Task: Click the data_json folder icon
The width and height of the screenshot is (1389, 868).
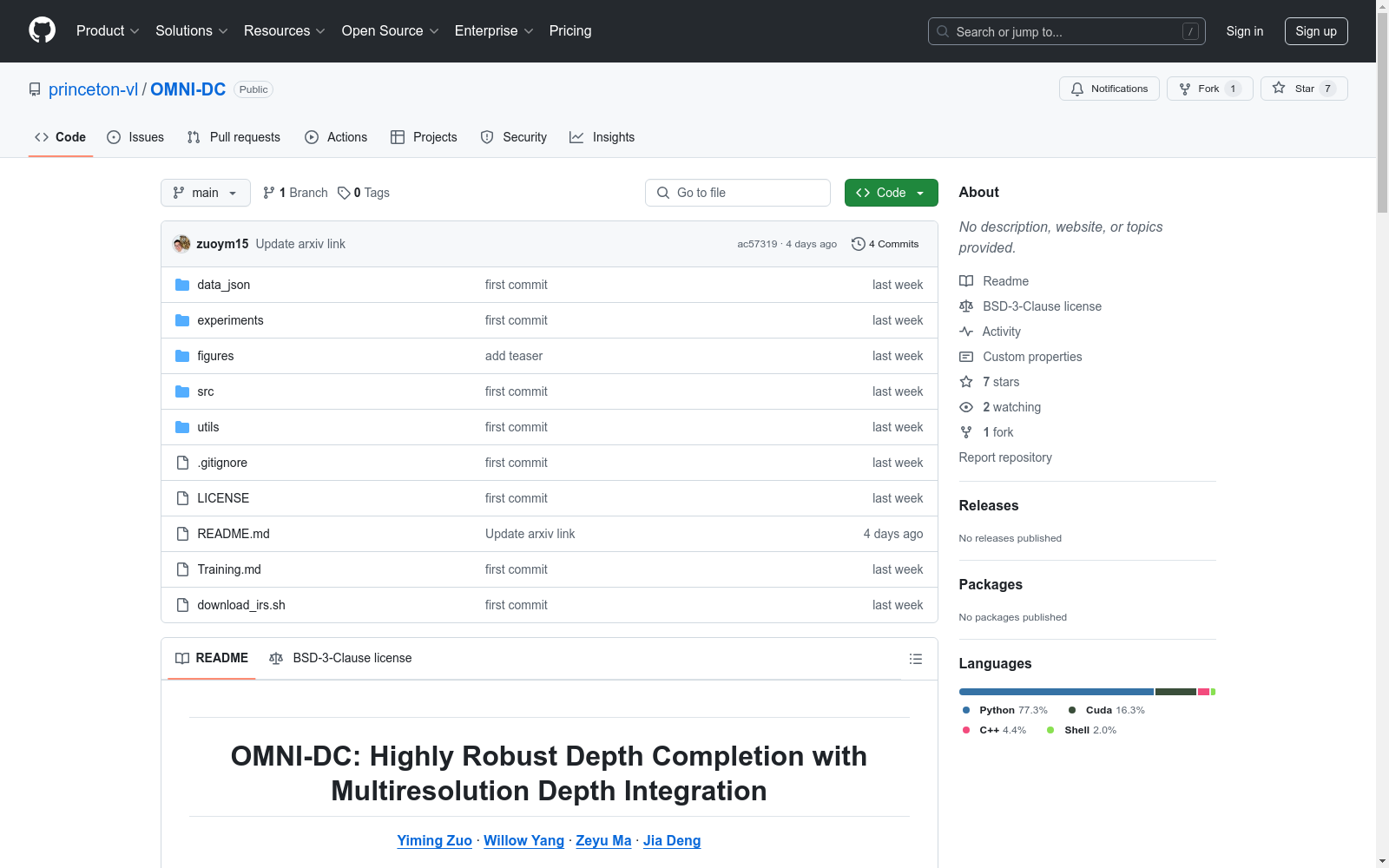Action: (182, 285)
